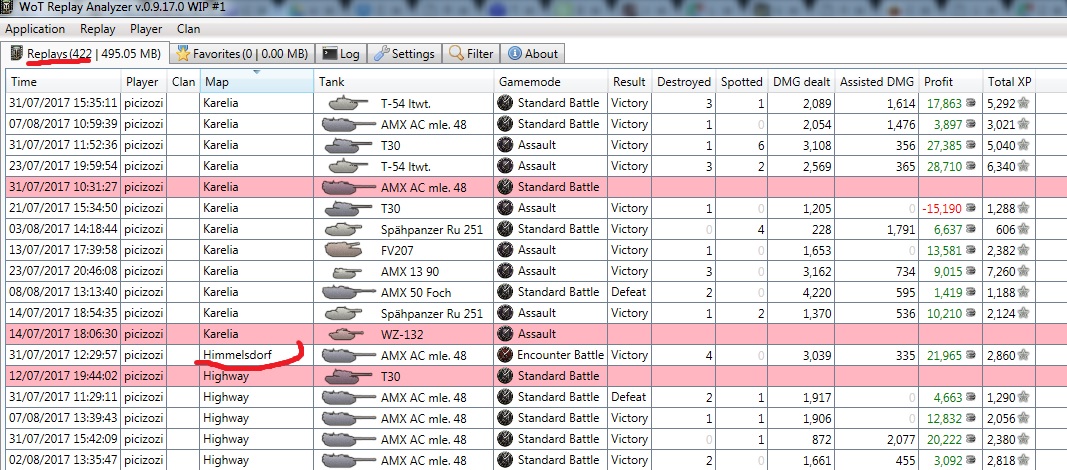Click the star icon on Favorites tab
The height and width of the screenshot is (470, 1067).
coord(182,54)
